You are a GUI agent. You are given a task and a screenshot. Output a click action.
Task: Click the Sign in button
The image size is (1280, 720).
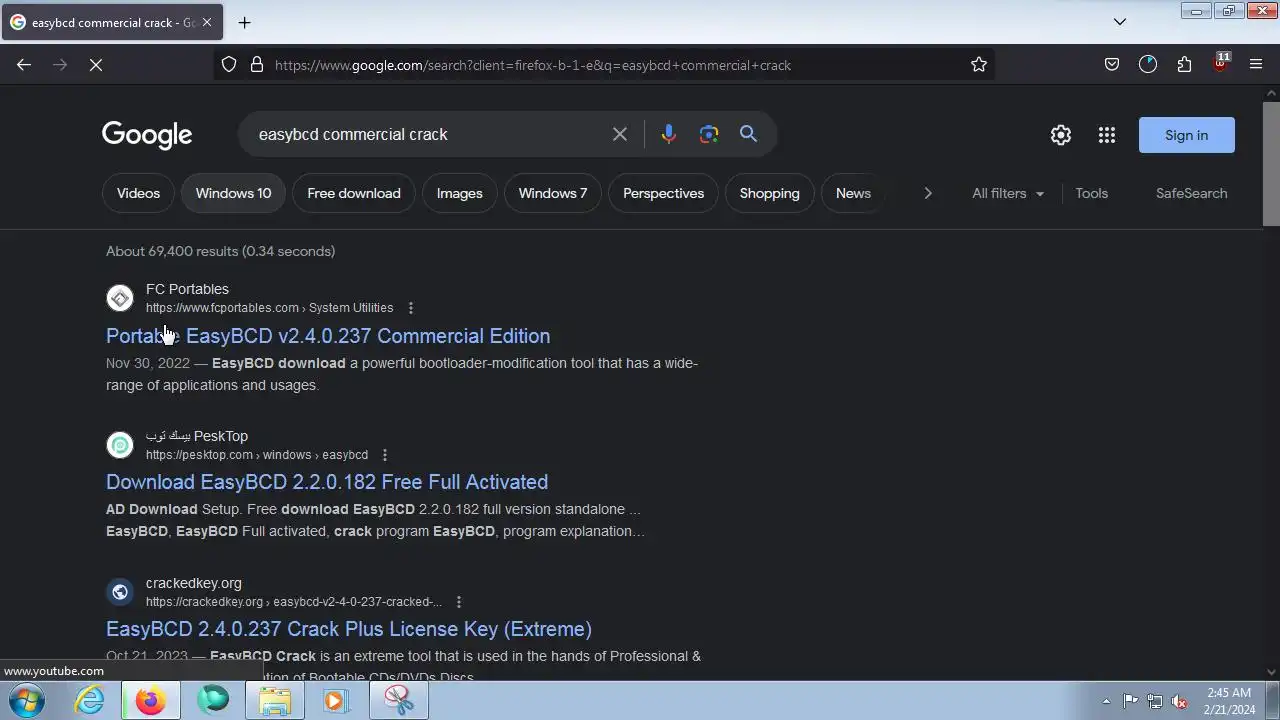coord(1186,135)
